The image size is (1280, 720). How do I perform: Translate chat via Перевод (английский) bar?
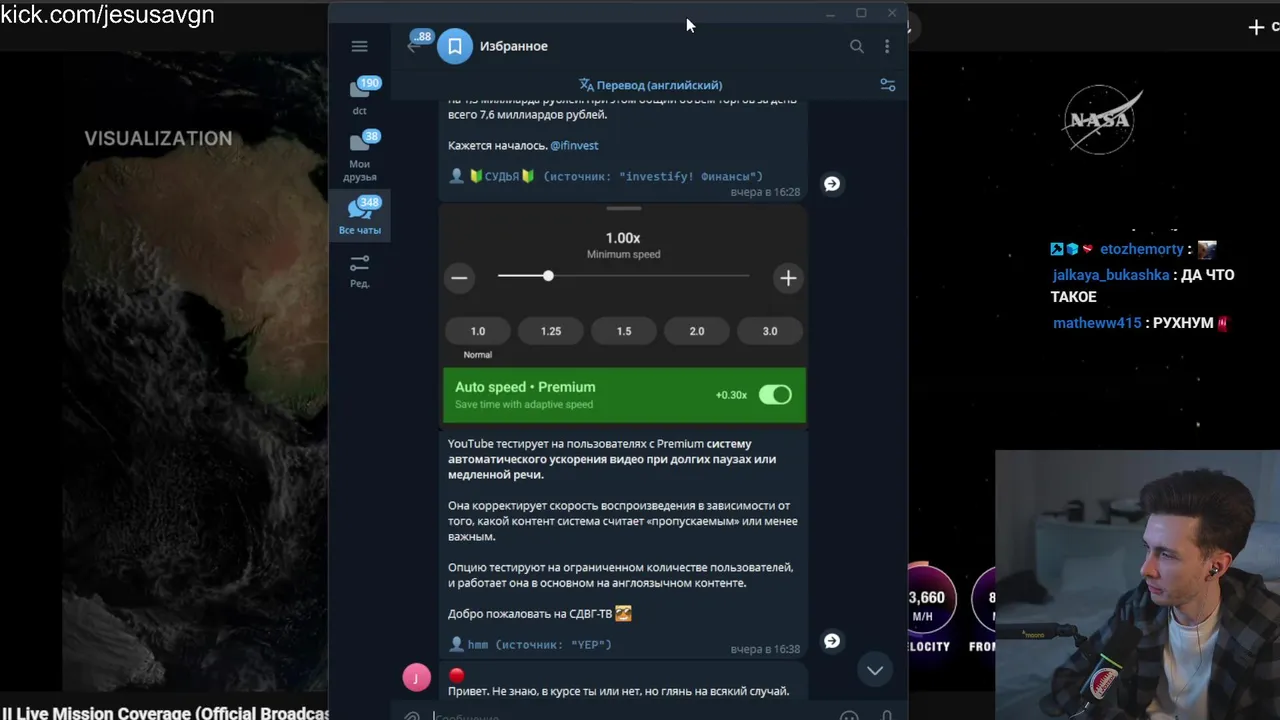coord(650,85)
